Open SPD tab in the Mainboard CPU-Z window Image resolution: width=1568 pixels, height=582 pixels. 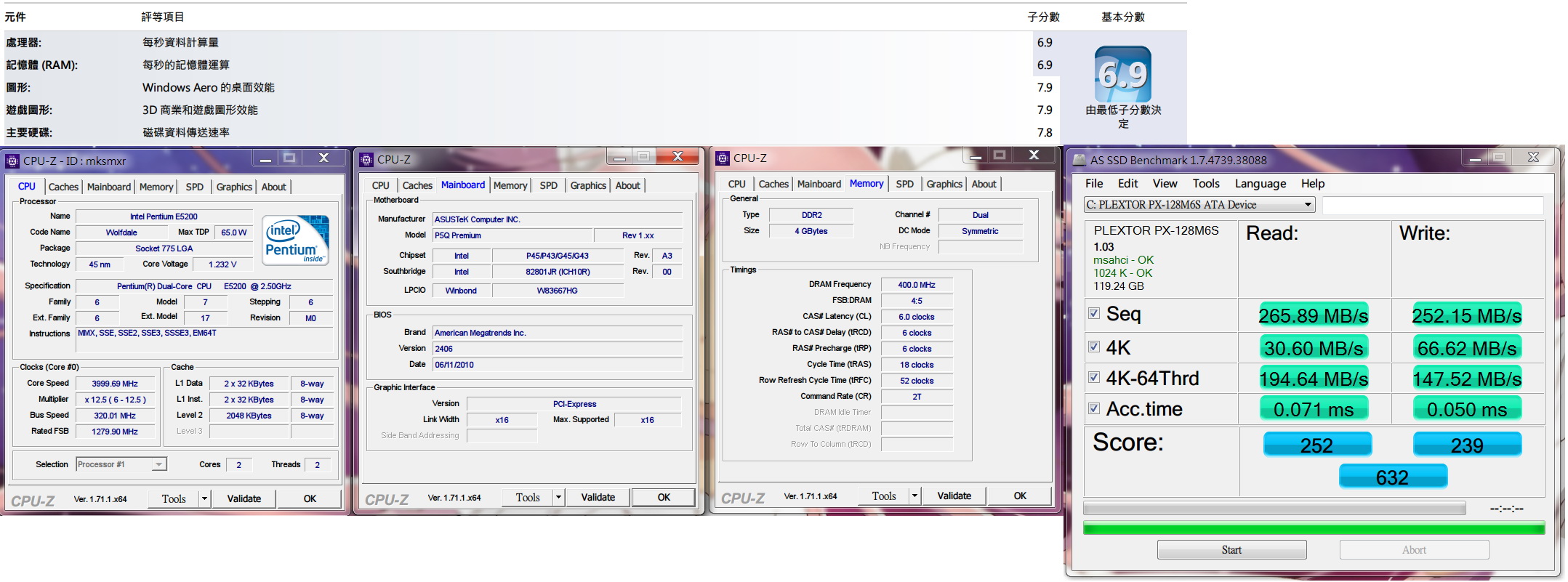click(x=549, y=185)
